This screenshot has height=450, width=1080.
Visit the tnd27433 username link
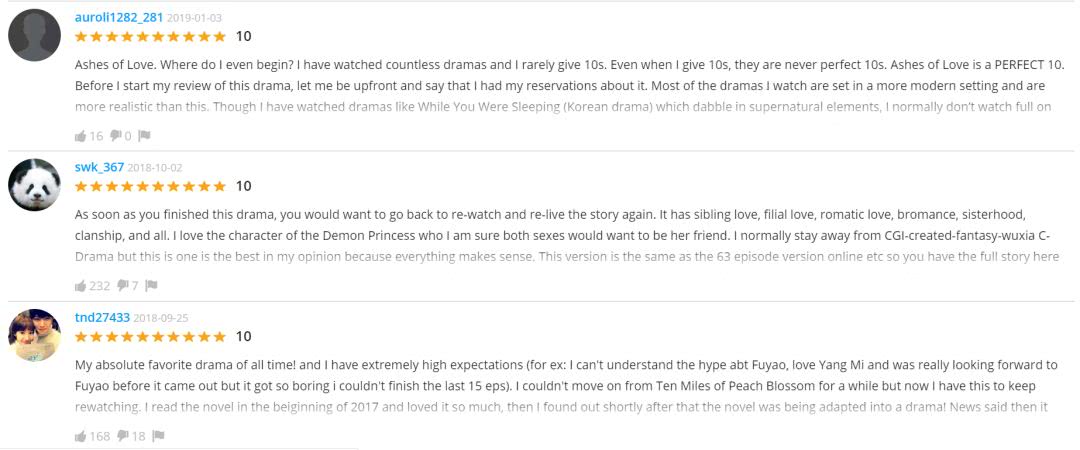(x=102, y=317)
